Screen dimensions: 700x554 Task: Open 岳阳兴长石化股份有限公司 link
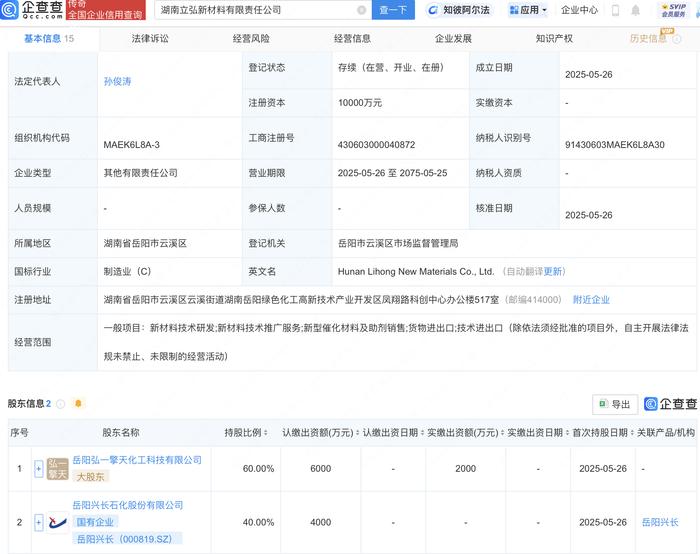(x=128, y=505)
